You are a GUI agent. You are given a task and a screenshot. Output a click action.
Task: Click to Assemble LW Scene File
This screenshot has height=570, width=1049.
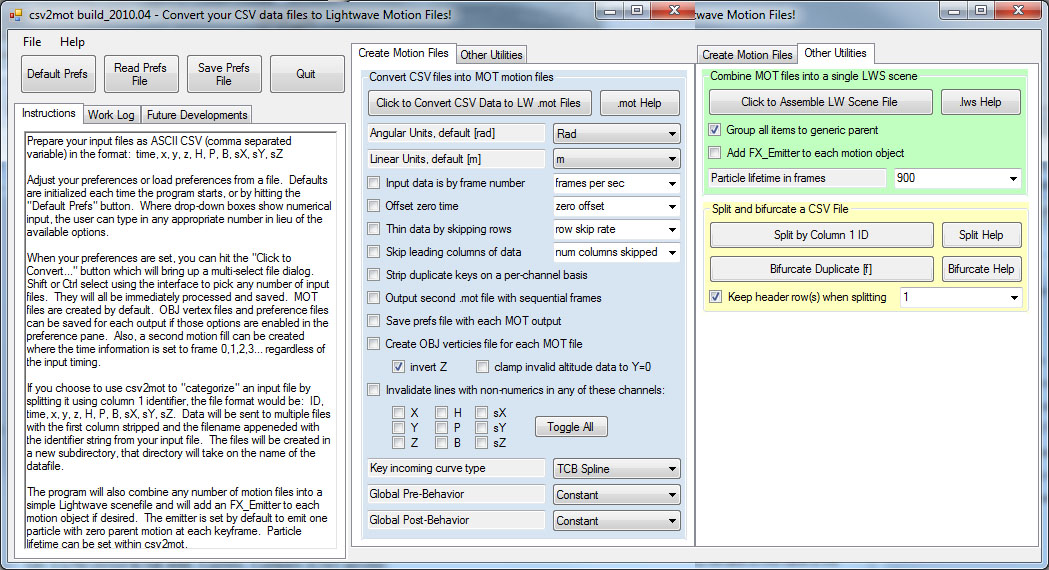click(820, 102)
